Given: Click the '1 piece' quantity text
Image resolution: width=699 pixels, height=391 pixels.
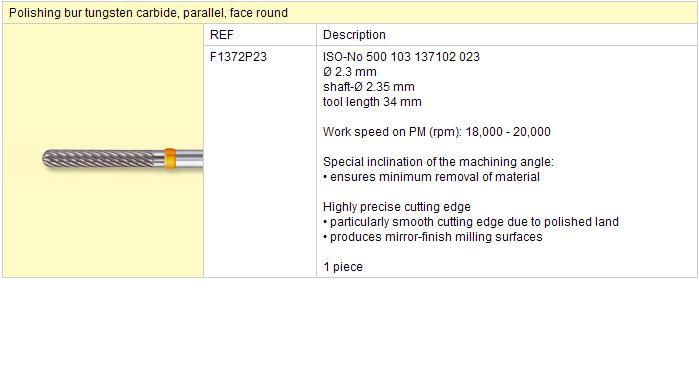Looking at the screenshot, I should (343, 267).
